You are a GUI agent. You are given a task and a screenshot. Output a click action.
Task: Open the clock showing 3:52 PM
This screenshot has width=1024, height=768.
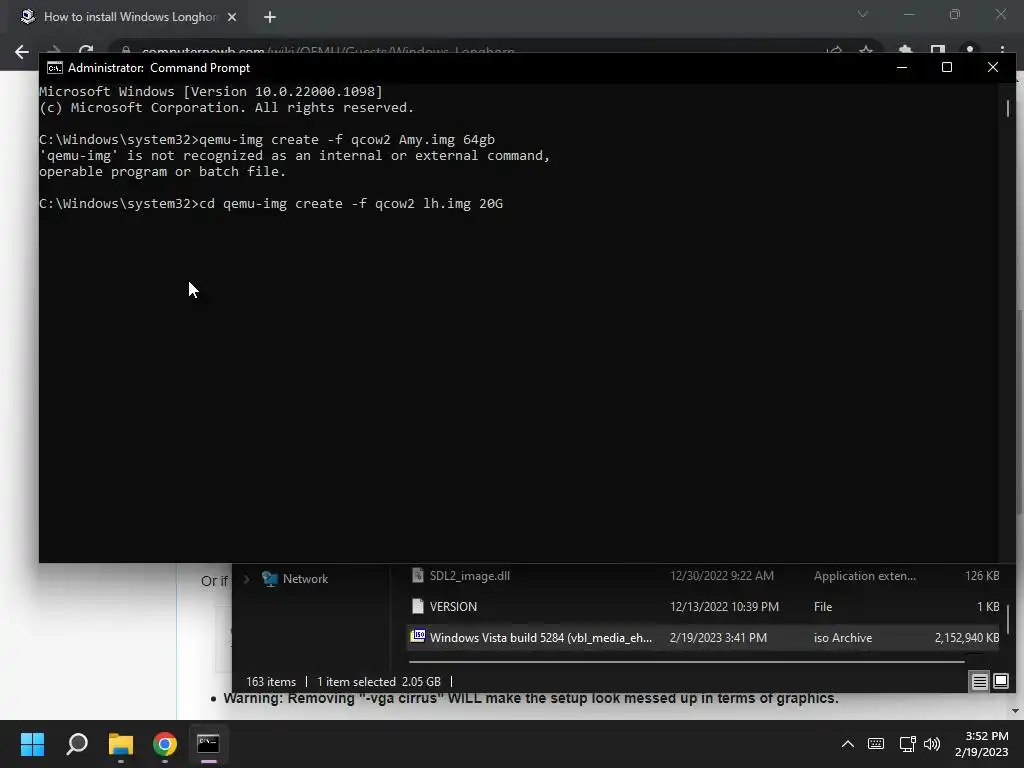982,744
